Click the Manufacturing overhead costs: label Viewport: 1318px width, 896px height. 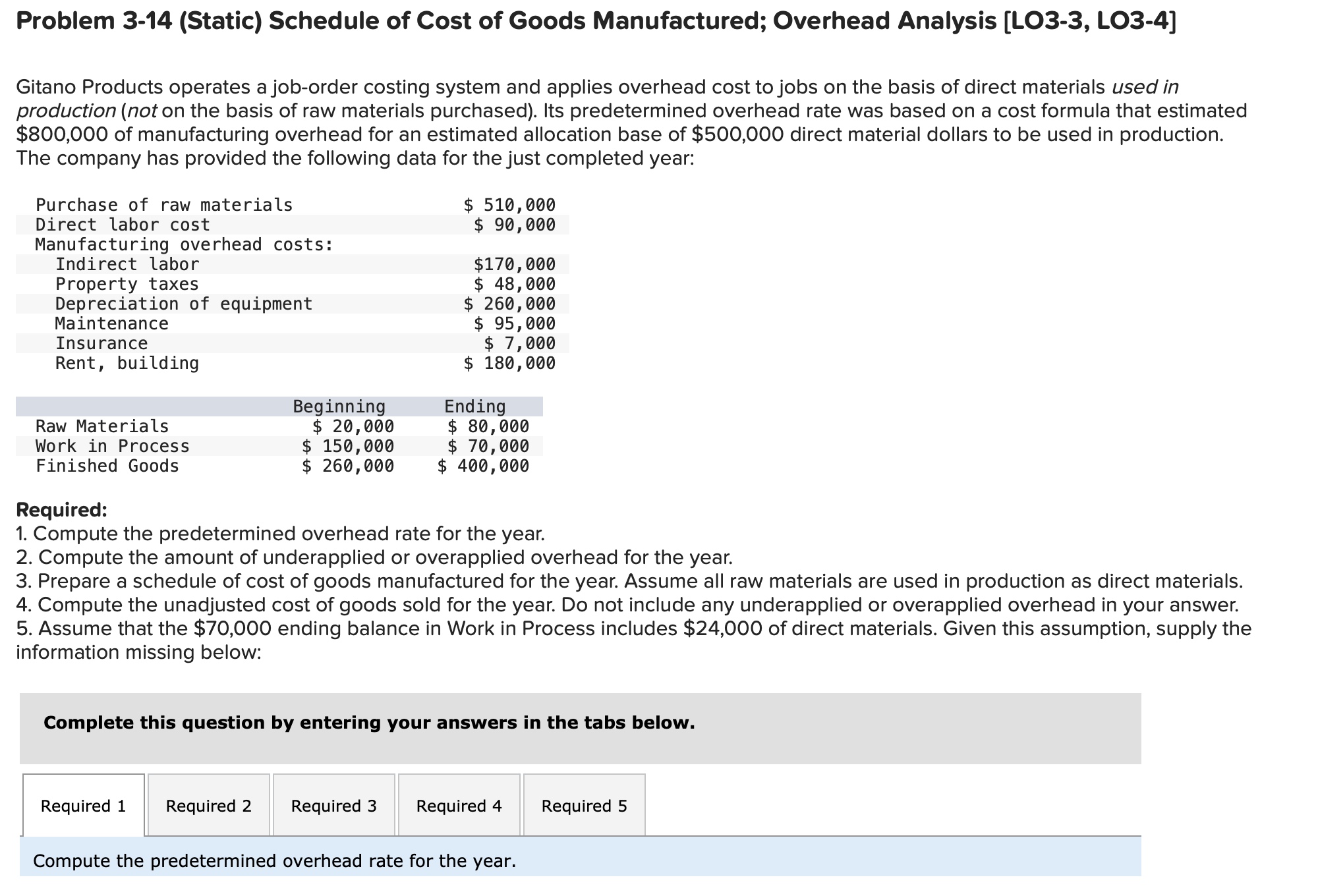tap(185, 244)
